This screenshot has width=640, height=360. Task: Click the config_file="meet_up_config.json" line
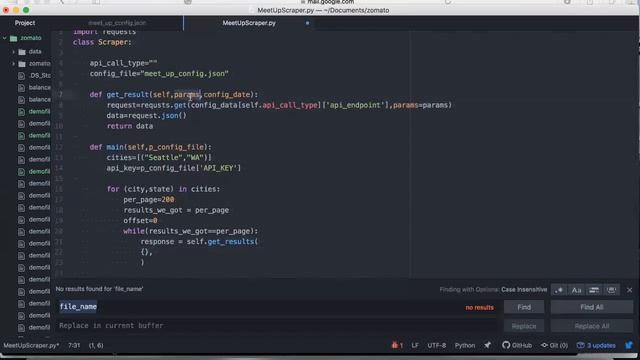click(x=159, y=73)
